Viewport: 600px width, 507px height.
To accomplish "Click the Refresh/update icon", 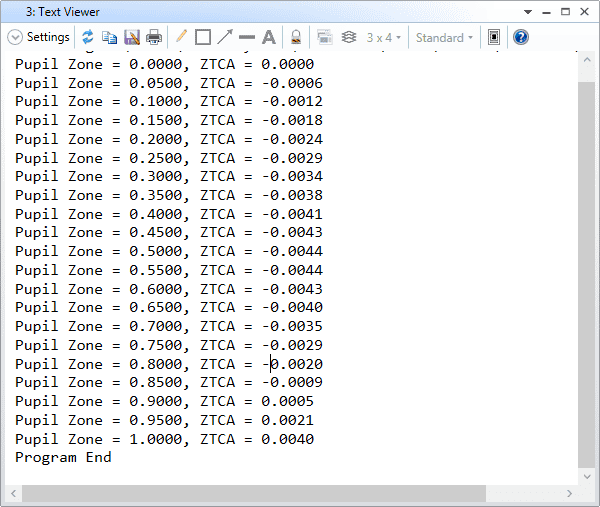I will click(88, 37).
